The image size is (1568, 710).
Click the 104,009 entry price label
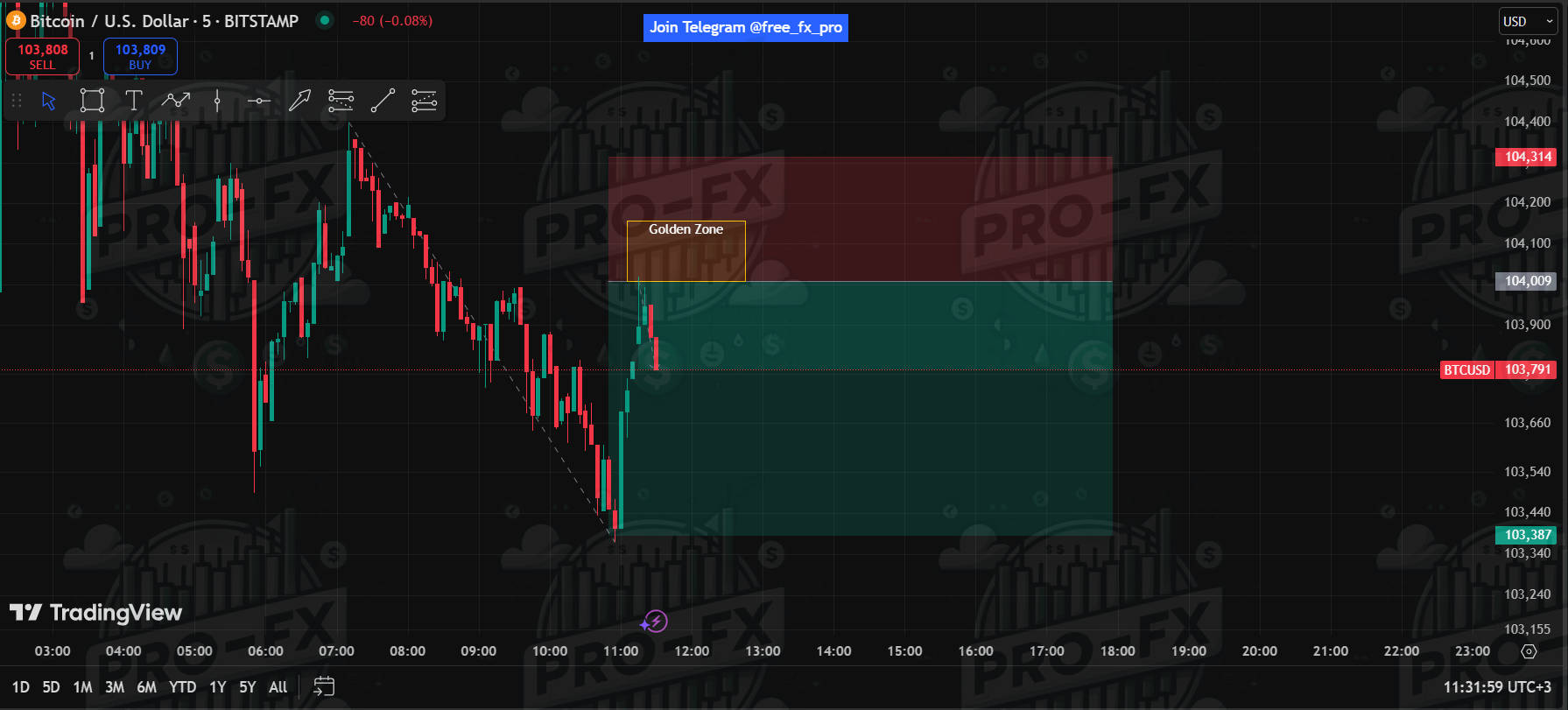tap(1526, 281)
